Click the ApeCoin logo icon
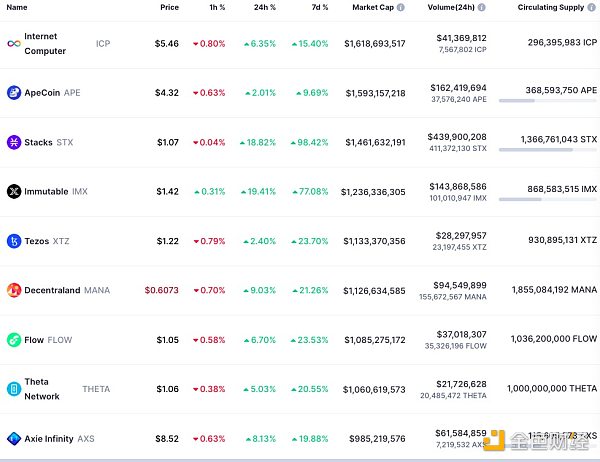Image resolution: width=600 pixels, height=462 pixels. (14, 93)
